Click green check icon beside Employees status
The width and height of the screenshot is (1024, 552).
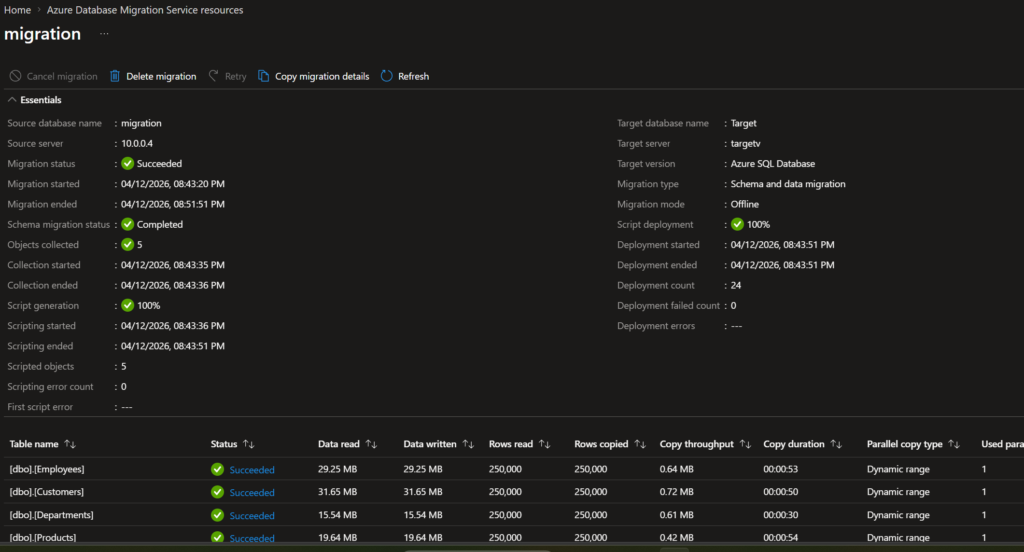pyautogui.click(x=217, y=469)
